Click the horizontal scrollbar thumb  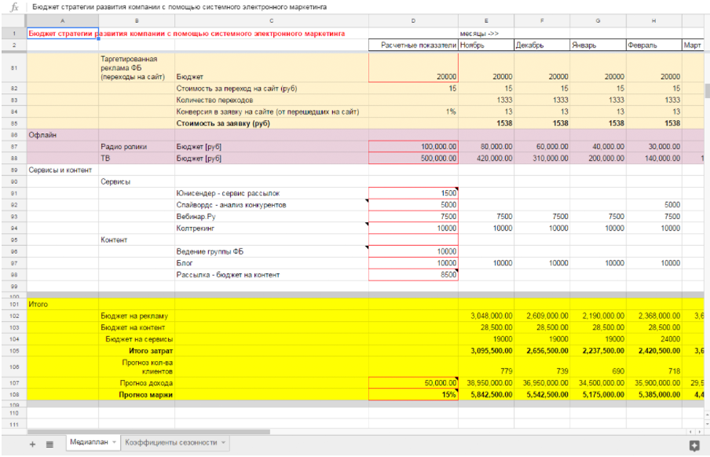[149, 432]
